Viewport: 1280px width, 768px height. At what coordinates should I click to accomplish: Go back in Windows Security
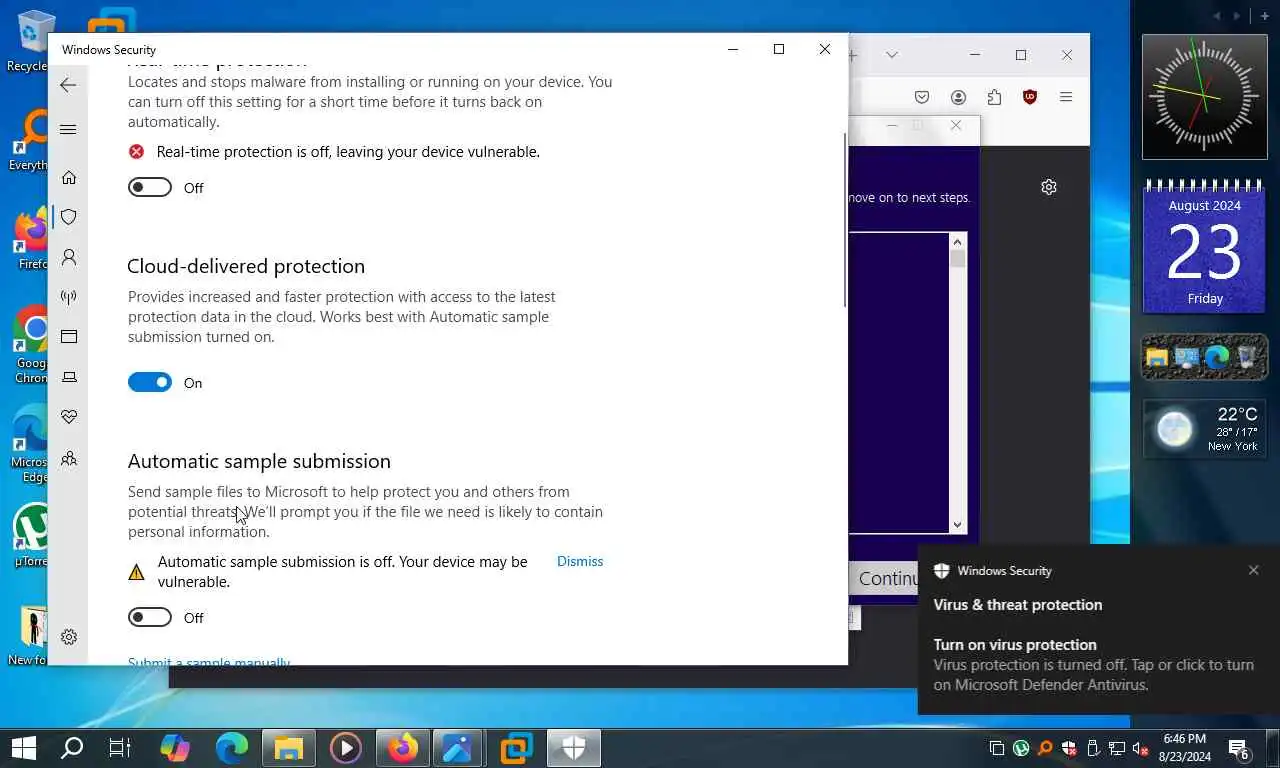click(68, 85)
